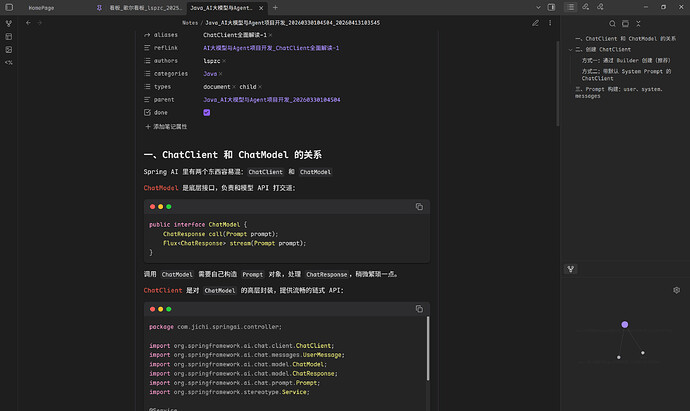Remove the Java category value
690x411 pixels.
(220, 74)
